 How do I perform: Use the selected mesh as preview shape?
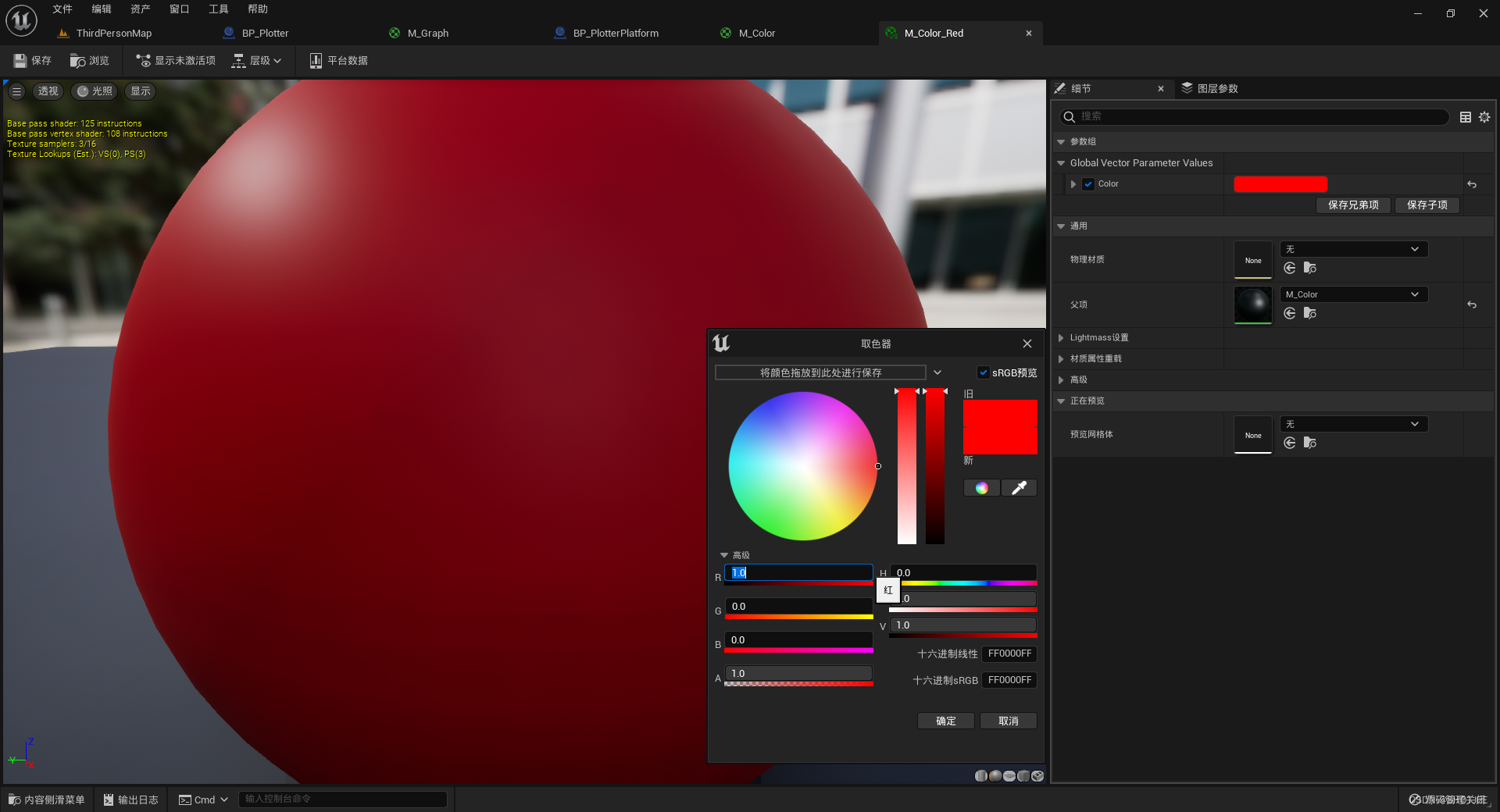coord(1037,776)
